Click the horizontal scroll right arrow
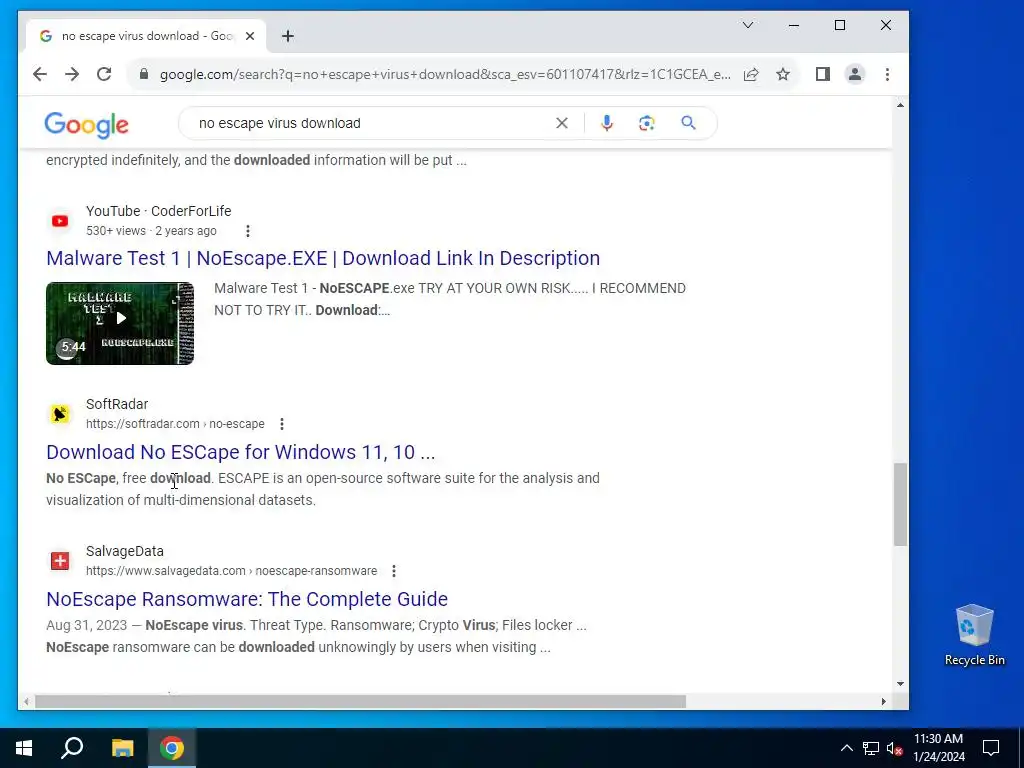The width and height of the screenshot is (1024, 768). (x=883, y=701)
